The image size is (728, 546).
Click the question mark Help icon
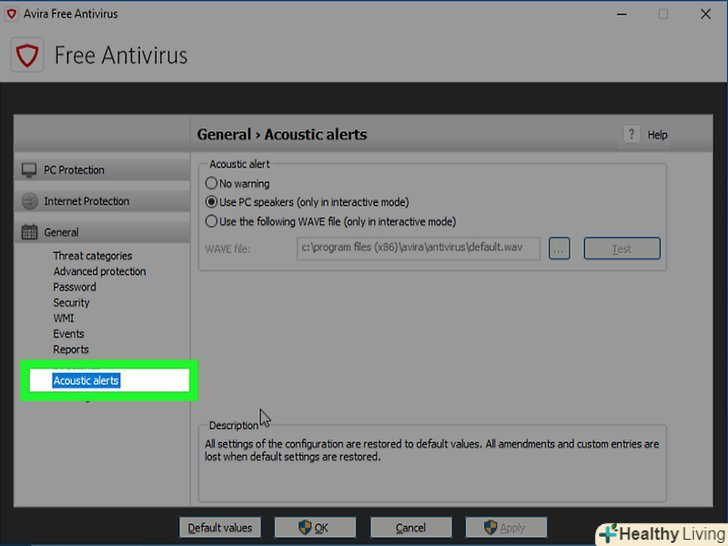pyautogui.click(x=631, y=135)
